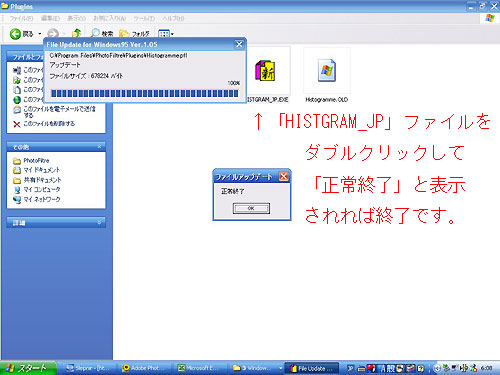Screen dimensions: 500x375
Task: Select the Histogramme.OLD file icon
Action: pyautogui.click(x=327, y=71)
